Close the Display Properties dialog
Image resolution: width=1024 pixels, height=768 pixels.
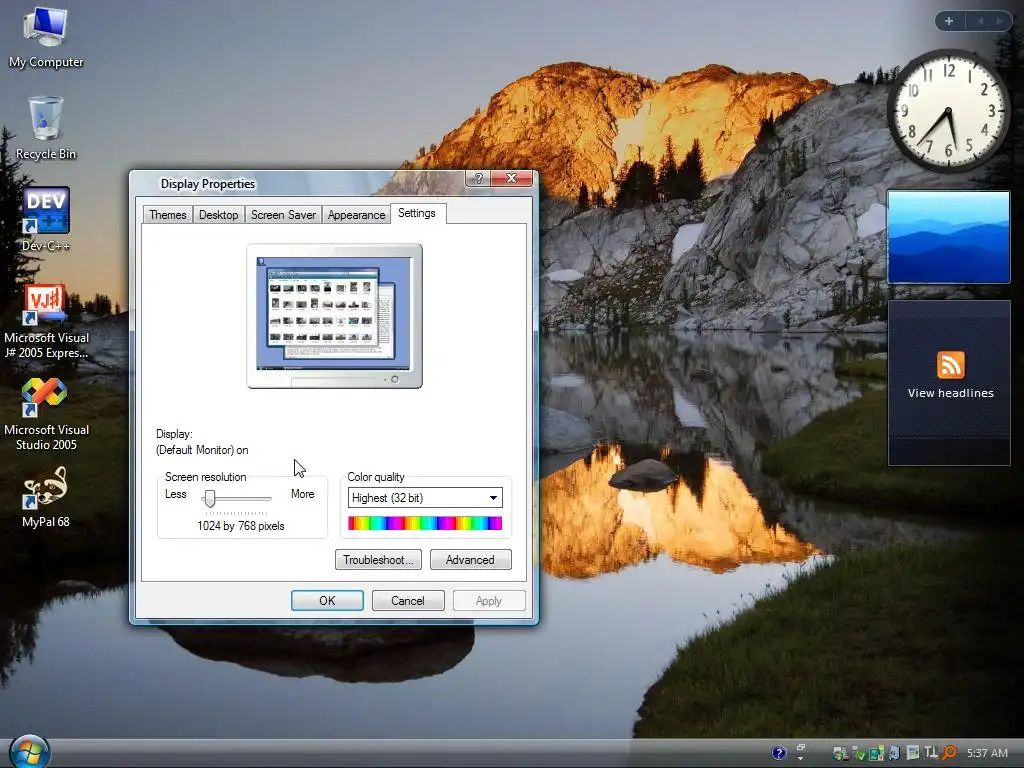pos(511,178)
